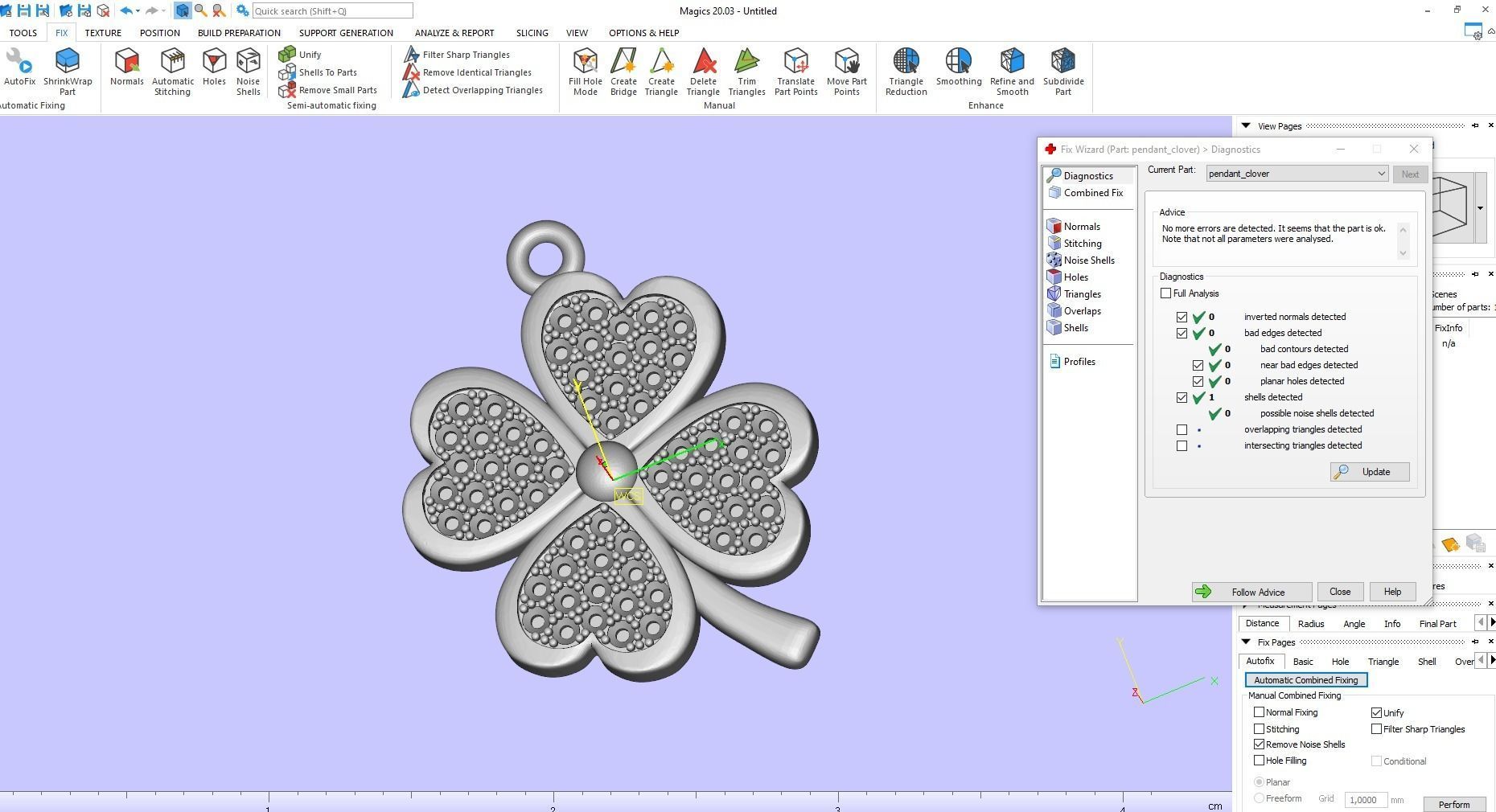Screen dimensions: 1496x812
Task: Run AutoFix from the ribbon
Action: click(19, 67)
